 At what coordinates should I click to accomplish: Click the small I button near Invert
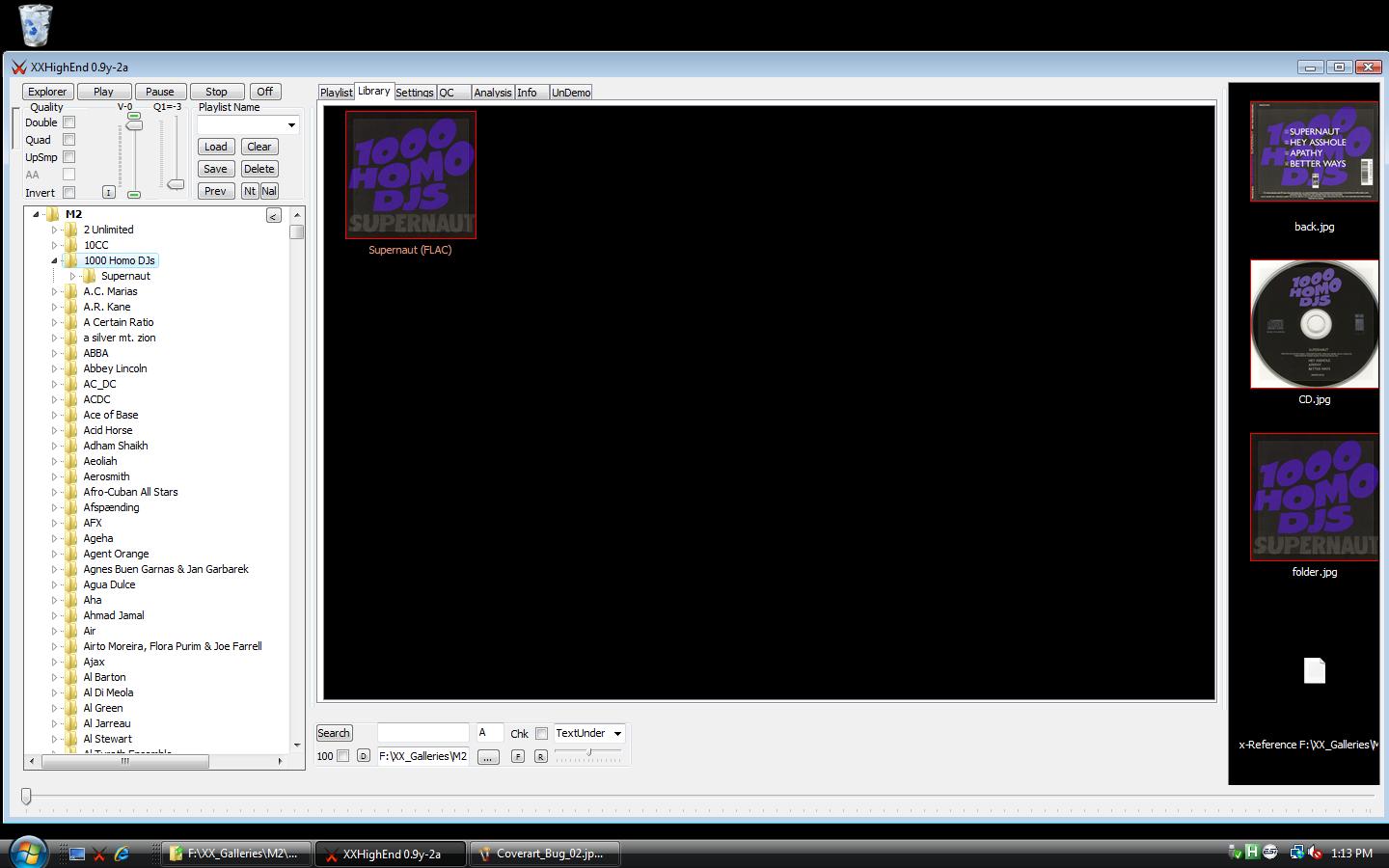108,192
